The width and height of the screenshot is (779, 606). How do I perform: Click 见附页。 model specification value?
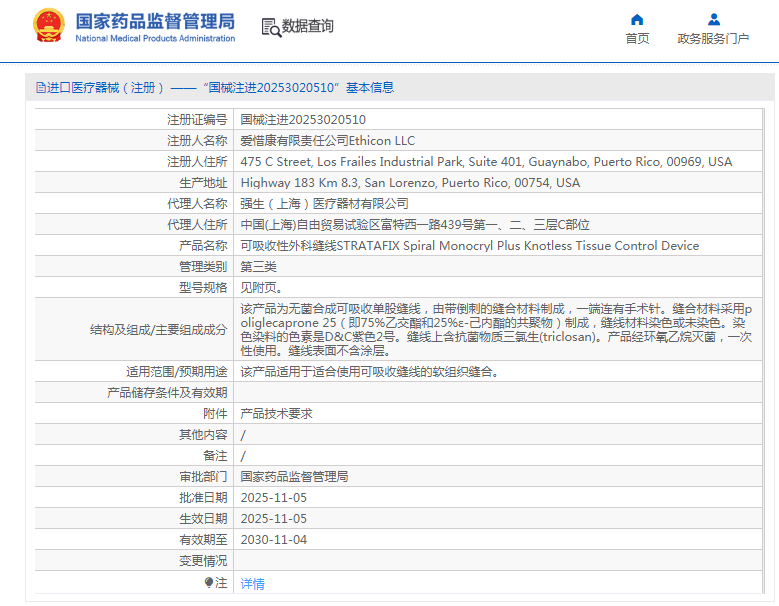pyautogui.click(x=262, y=288)
